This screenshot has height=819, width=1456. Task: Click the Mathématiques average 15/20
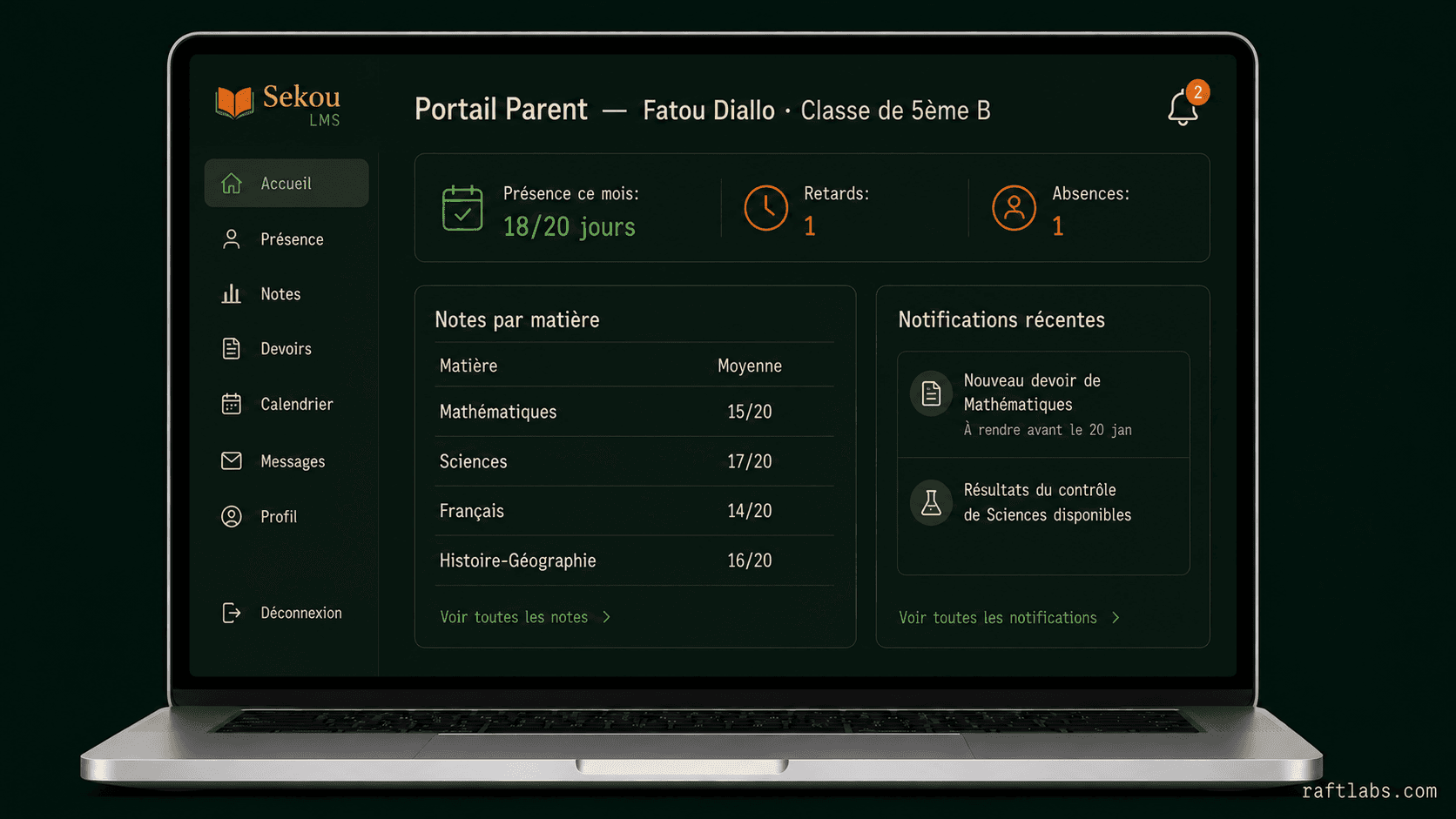coord(750,412)
